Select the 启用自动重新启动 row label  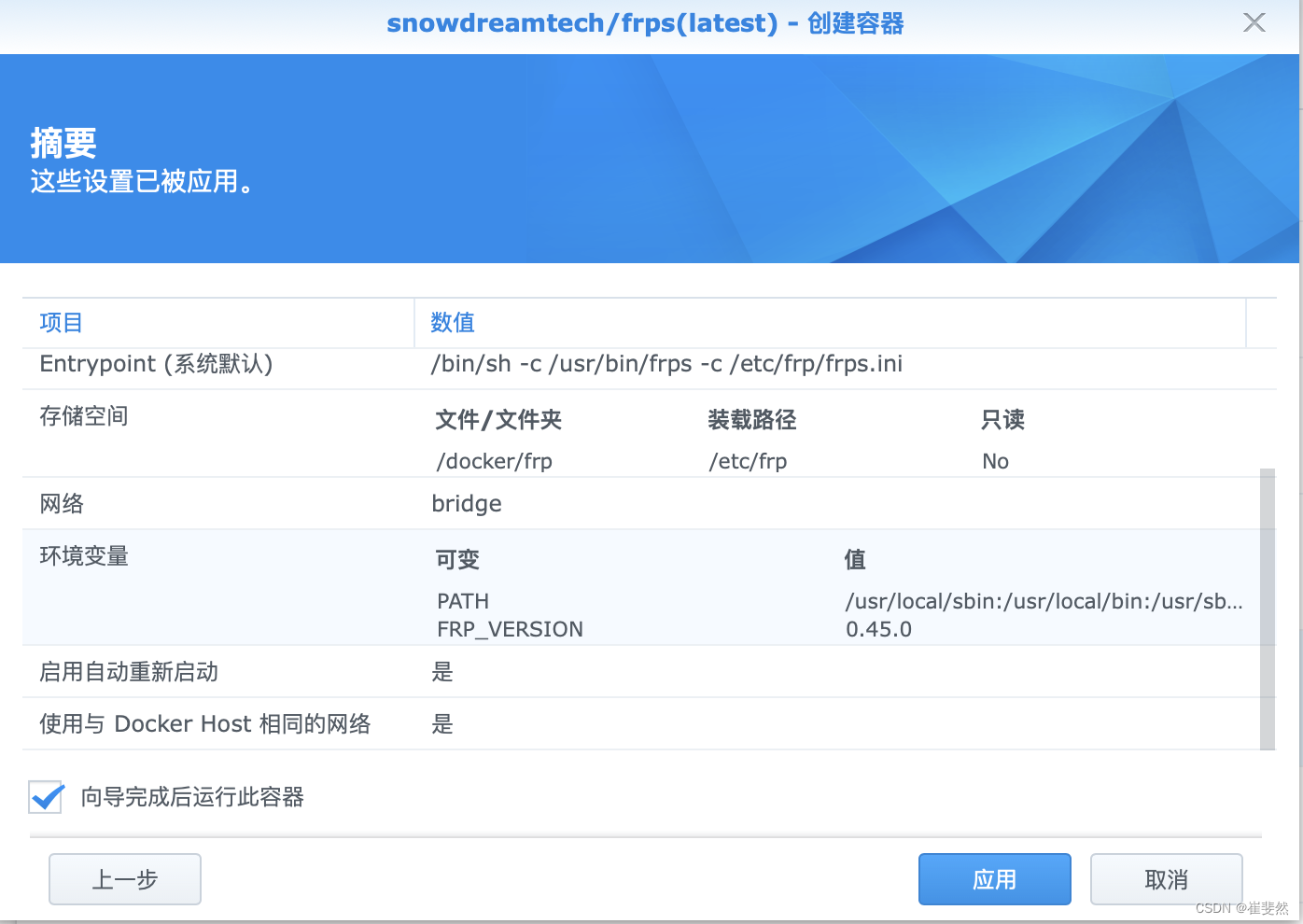pos(129,672)
